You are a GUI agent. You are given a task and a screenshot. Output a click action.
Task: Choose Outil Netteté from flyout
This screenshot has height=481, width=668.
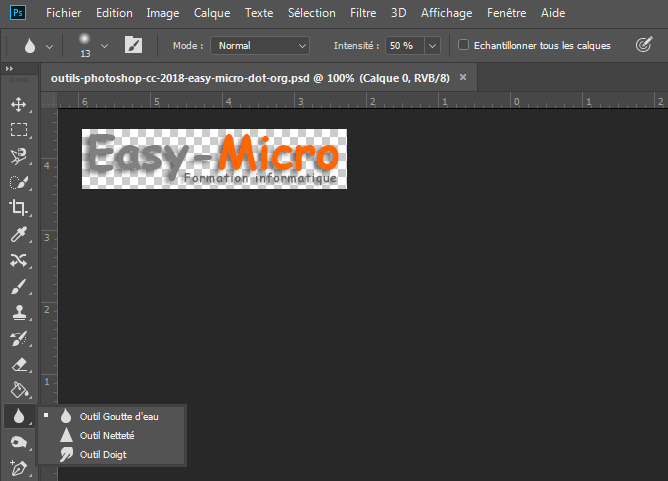112,435
